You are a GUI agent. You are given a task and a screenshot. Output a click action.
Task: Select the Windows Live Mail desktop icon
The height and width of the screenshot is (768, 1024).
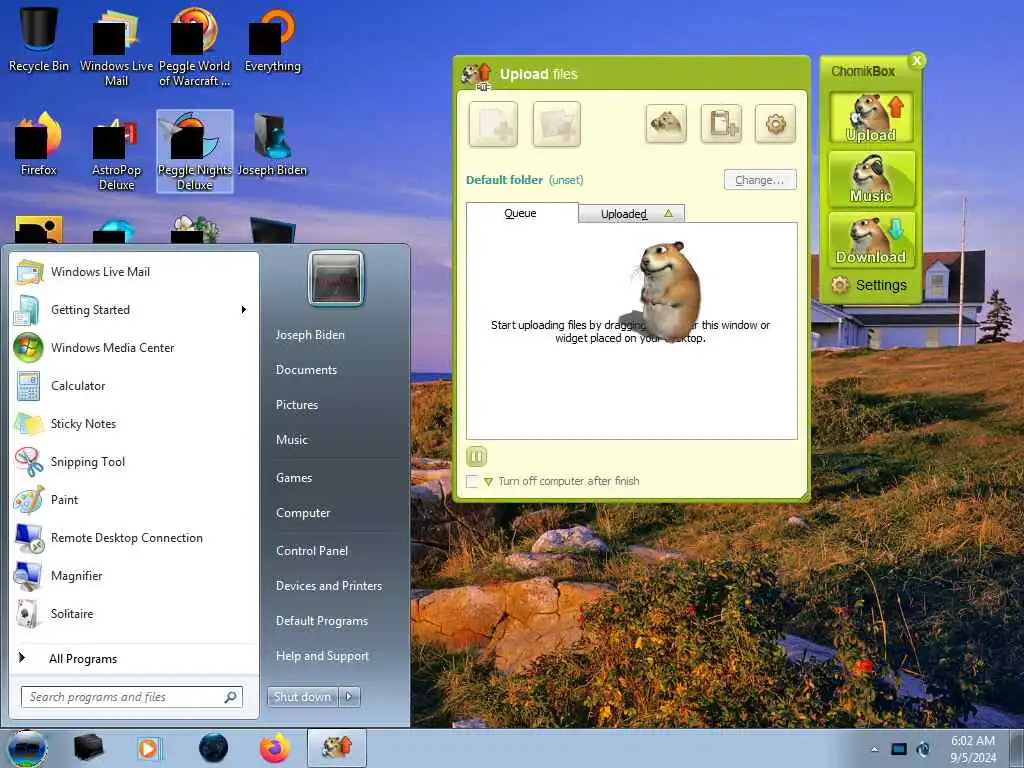tap(116, 46)
